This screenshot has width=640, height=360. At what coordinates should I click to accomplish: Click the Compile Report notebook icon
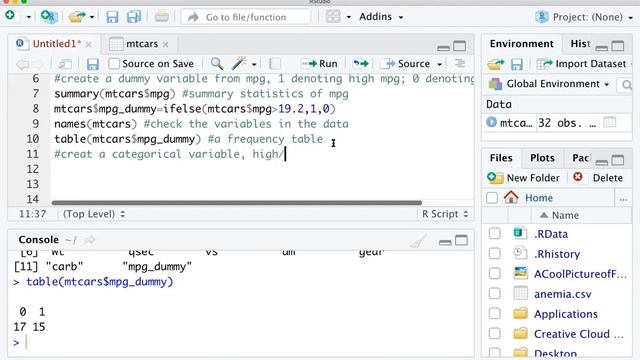click(x=275, y=64)
